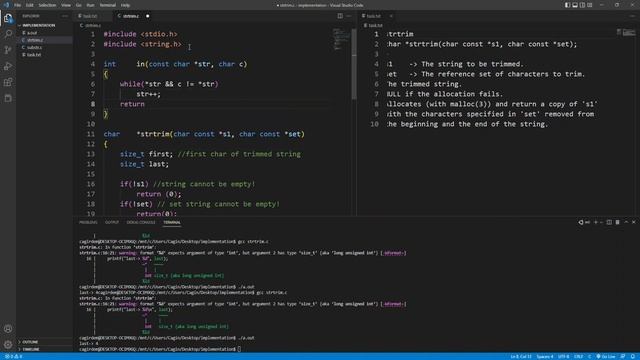Change end of line sequence CRLF

[578, 356]
